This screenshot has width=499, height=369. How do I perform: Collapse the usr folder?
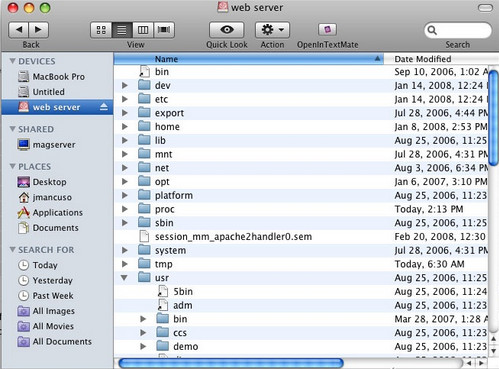point(124,277)
